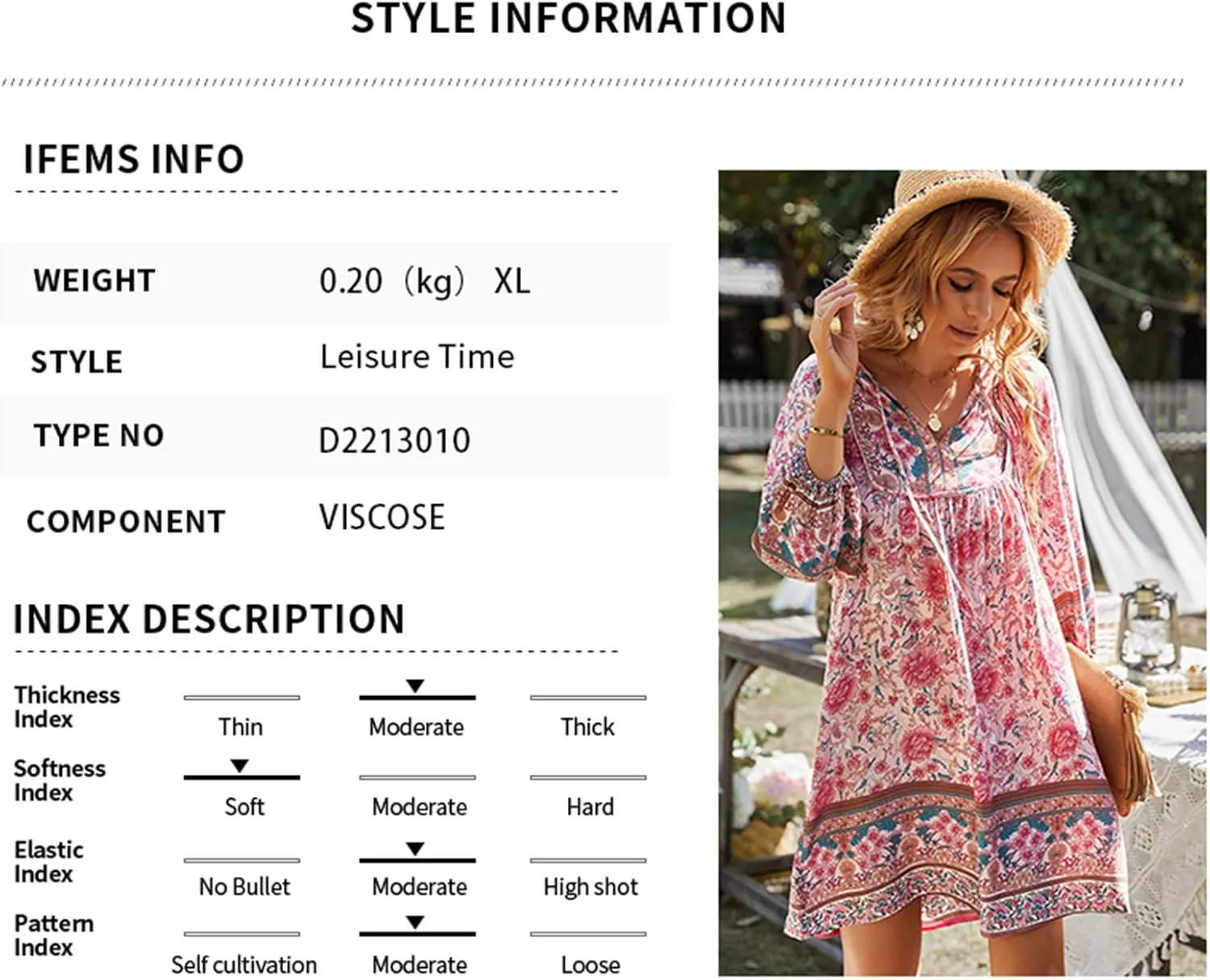This screenshot has height=980, width=1210.
Task: Click the VISCOSE value
Action: coord(382,517)
